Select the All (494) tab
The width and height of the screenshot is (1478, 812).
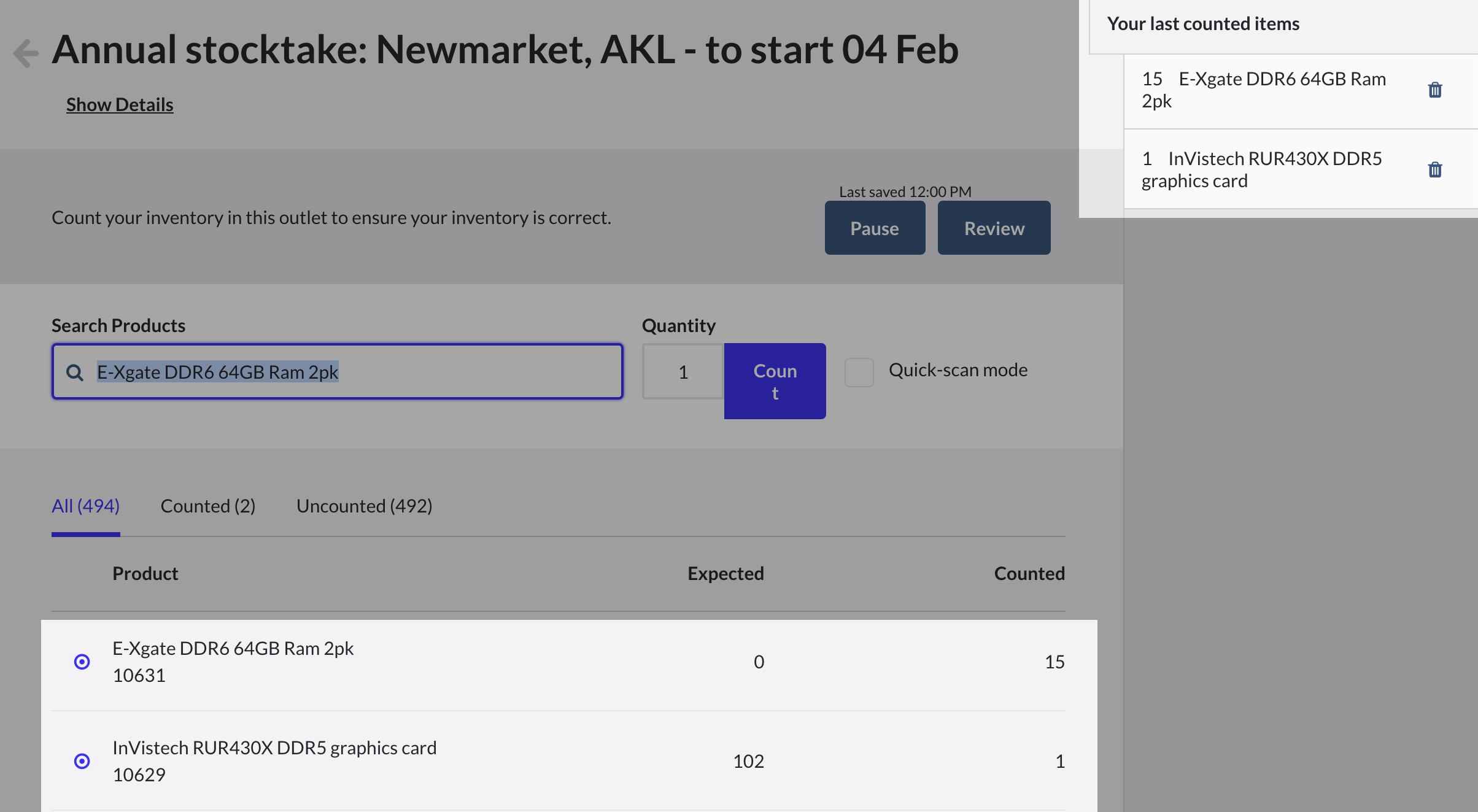point(85,506)
